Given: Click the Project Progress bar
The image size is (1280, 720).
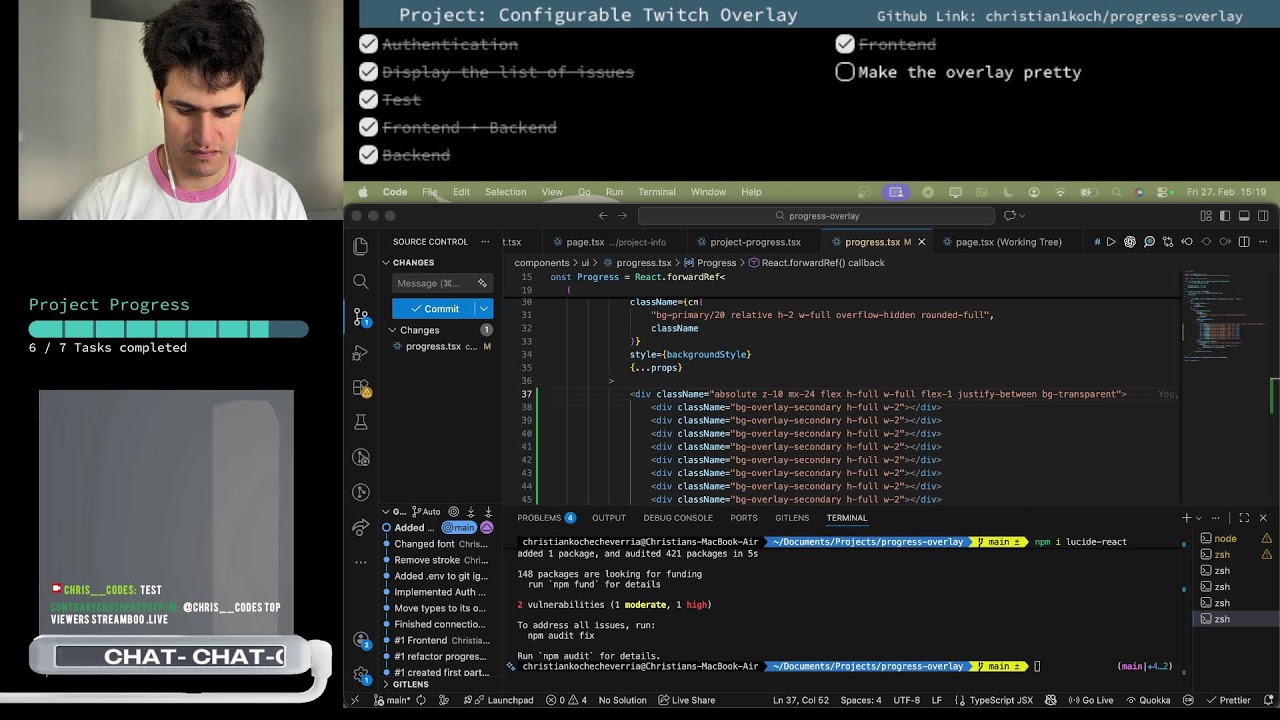Looking at the screenshot, I should (168, 329).
